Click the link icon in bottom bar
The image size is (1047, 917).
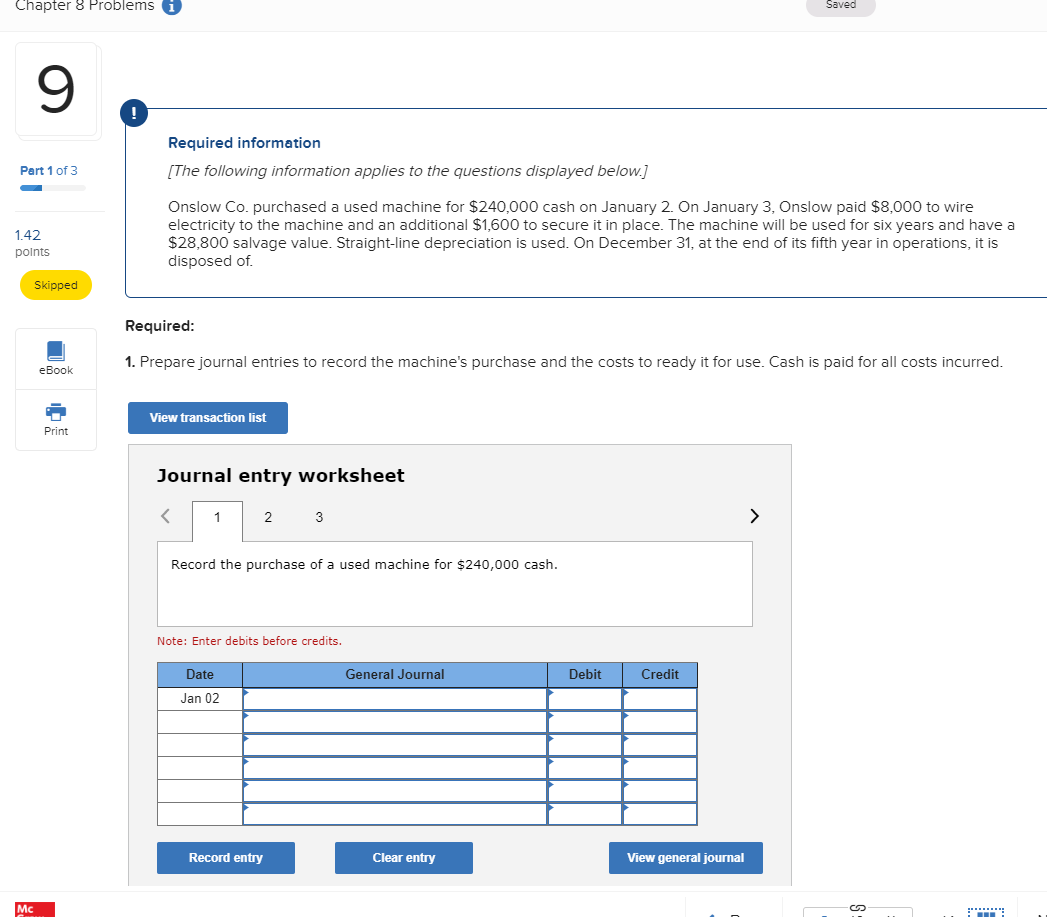click(858, 908)
